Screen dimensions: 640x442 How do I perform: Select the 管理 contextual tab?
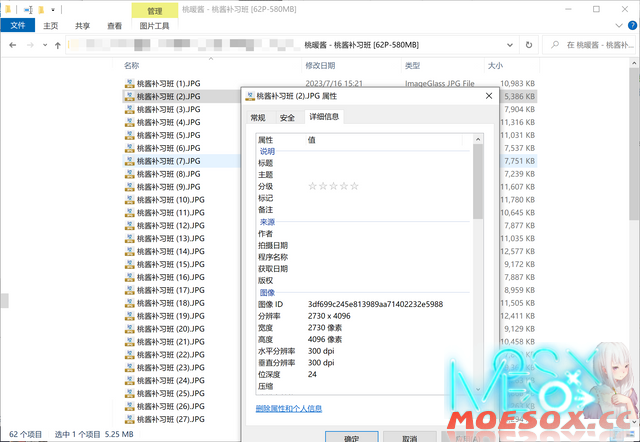click(x=155, y=11)
